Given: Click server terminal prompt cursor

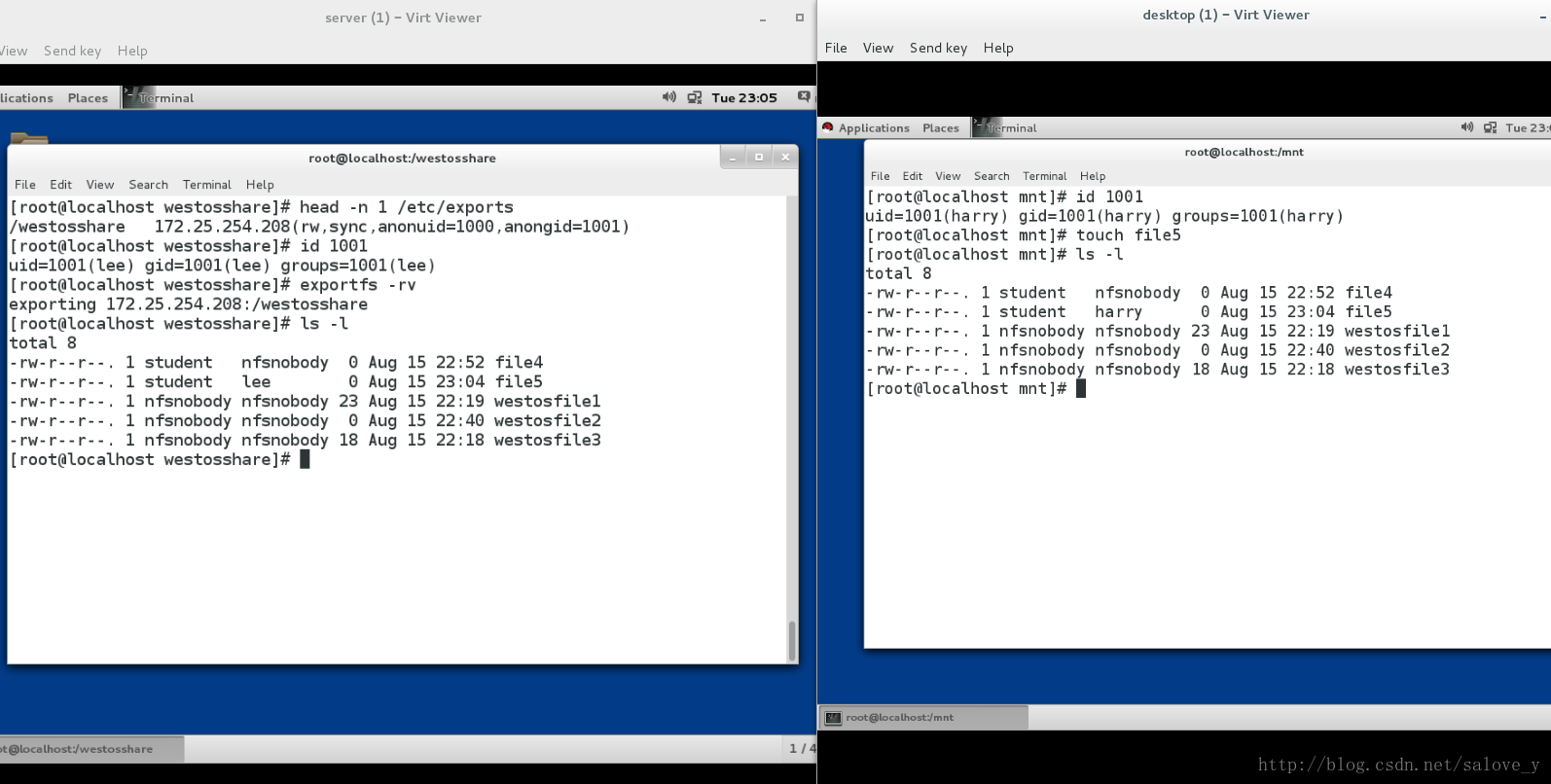Looking at the screenshot, I should pyautogui.click(x=305, y=459).
